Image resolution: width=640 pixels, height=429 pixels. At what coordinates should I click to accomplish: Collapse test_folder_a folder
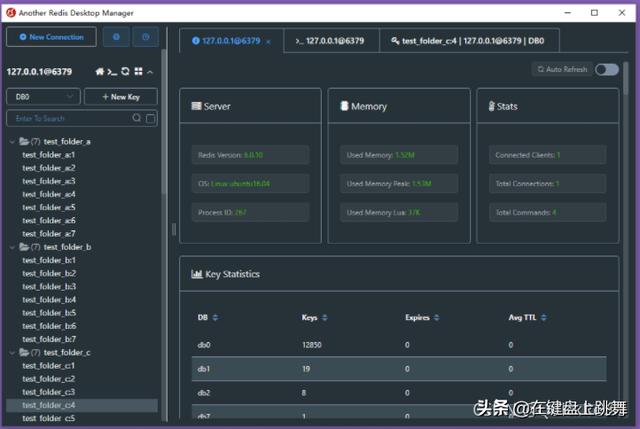pyautogui.click(x=12, y=142)
